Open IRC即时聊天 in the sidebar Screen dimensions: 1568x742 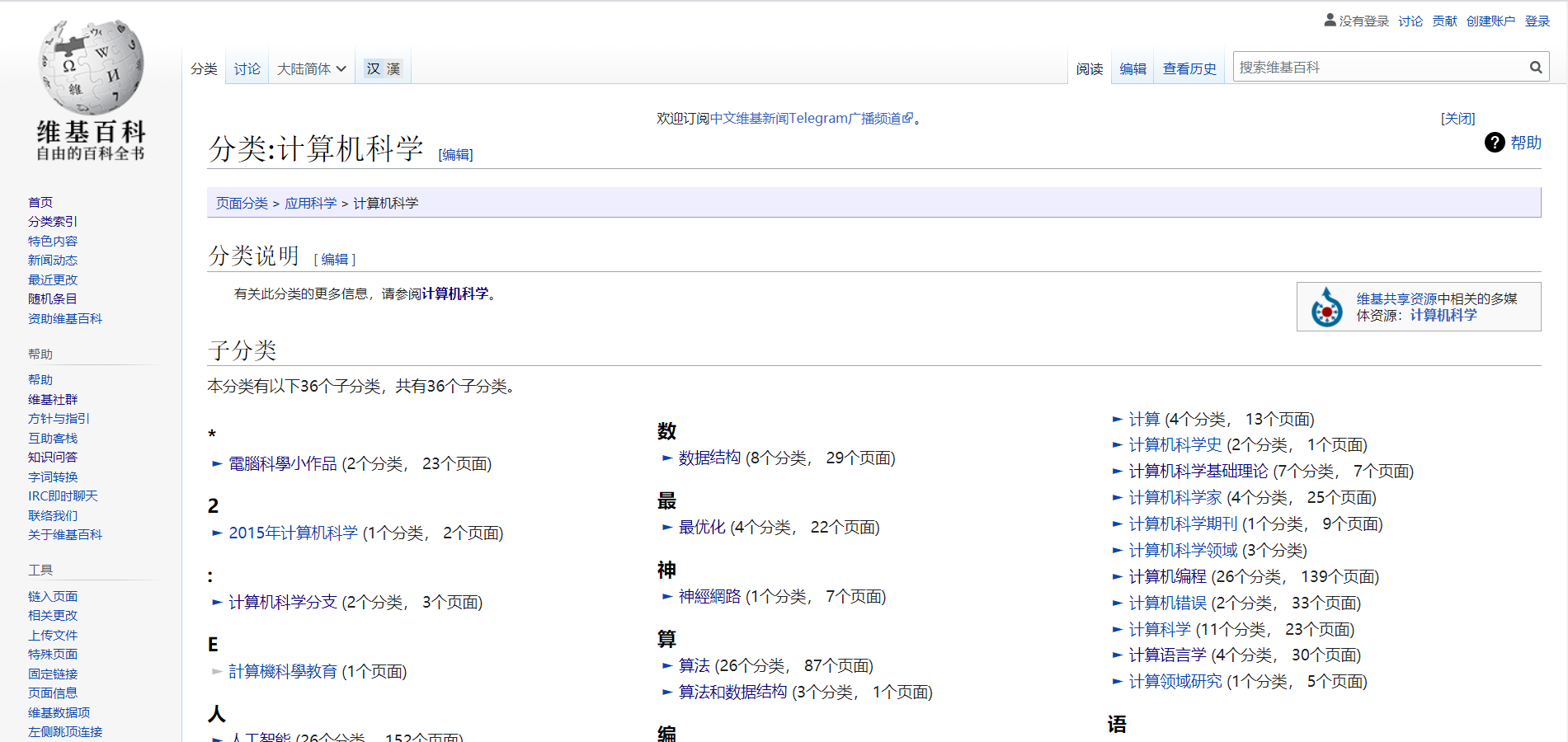click(x=63, y=496)
